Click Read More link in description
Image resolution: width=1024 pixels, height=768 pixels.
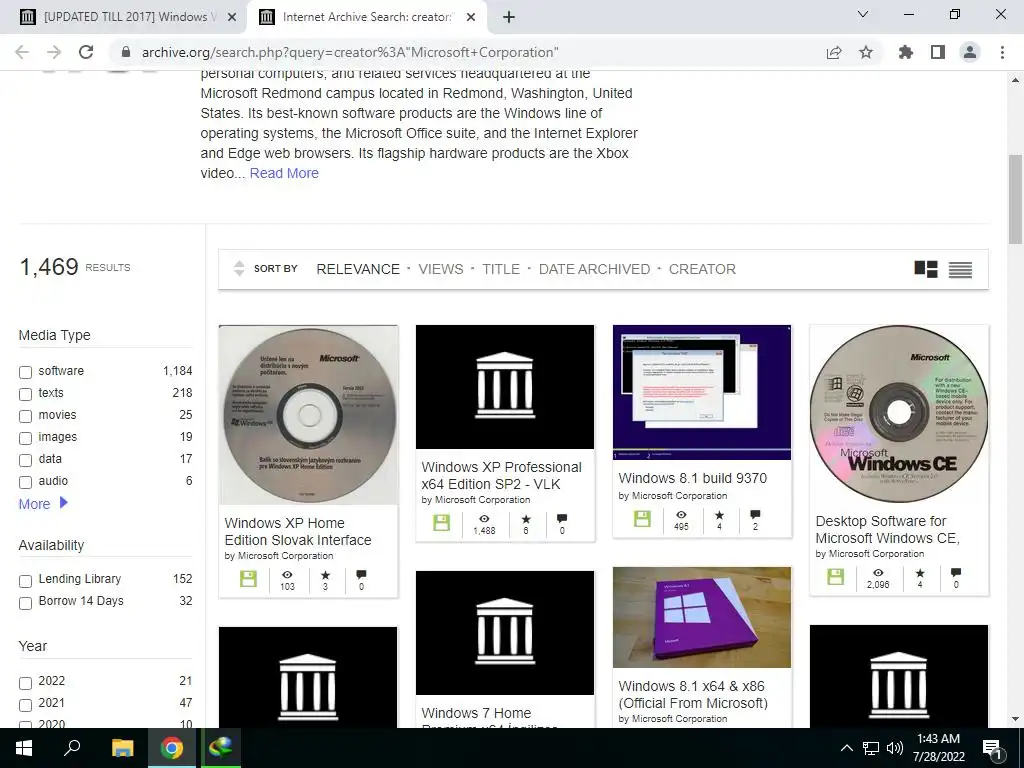coord(284,173)
